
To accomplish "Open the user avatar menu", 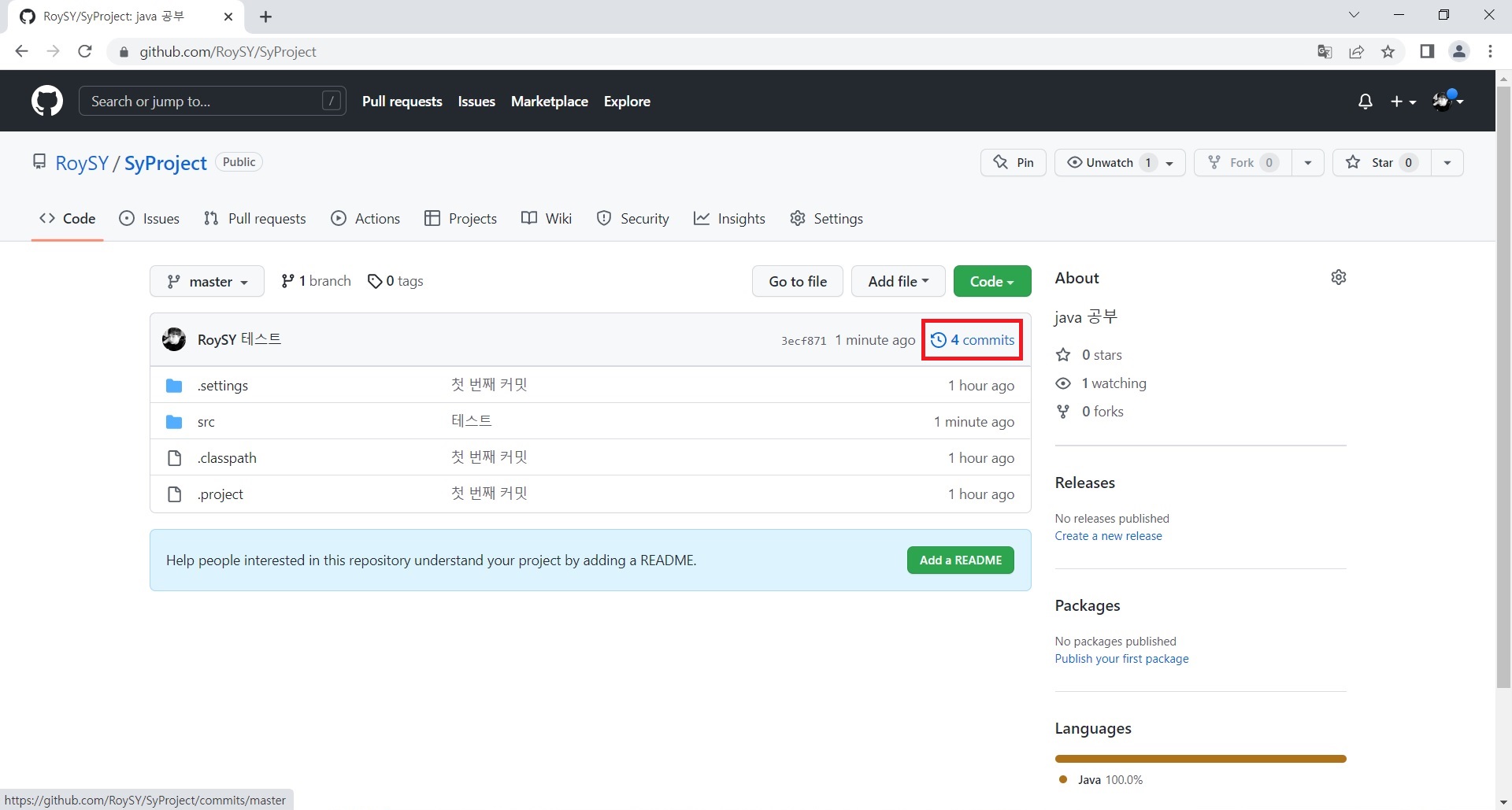I will point(1447,101).
